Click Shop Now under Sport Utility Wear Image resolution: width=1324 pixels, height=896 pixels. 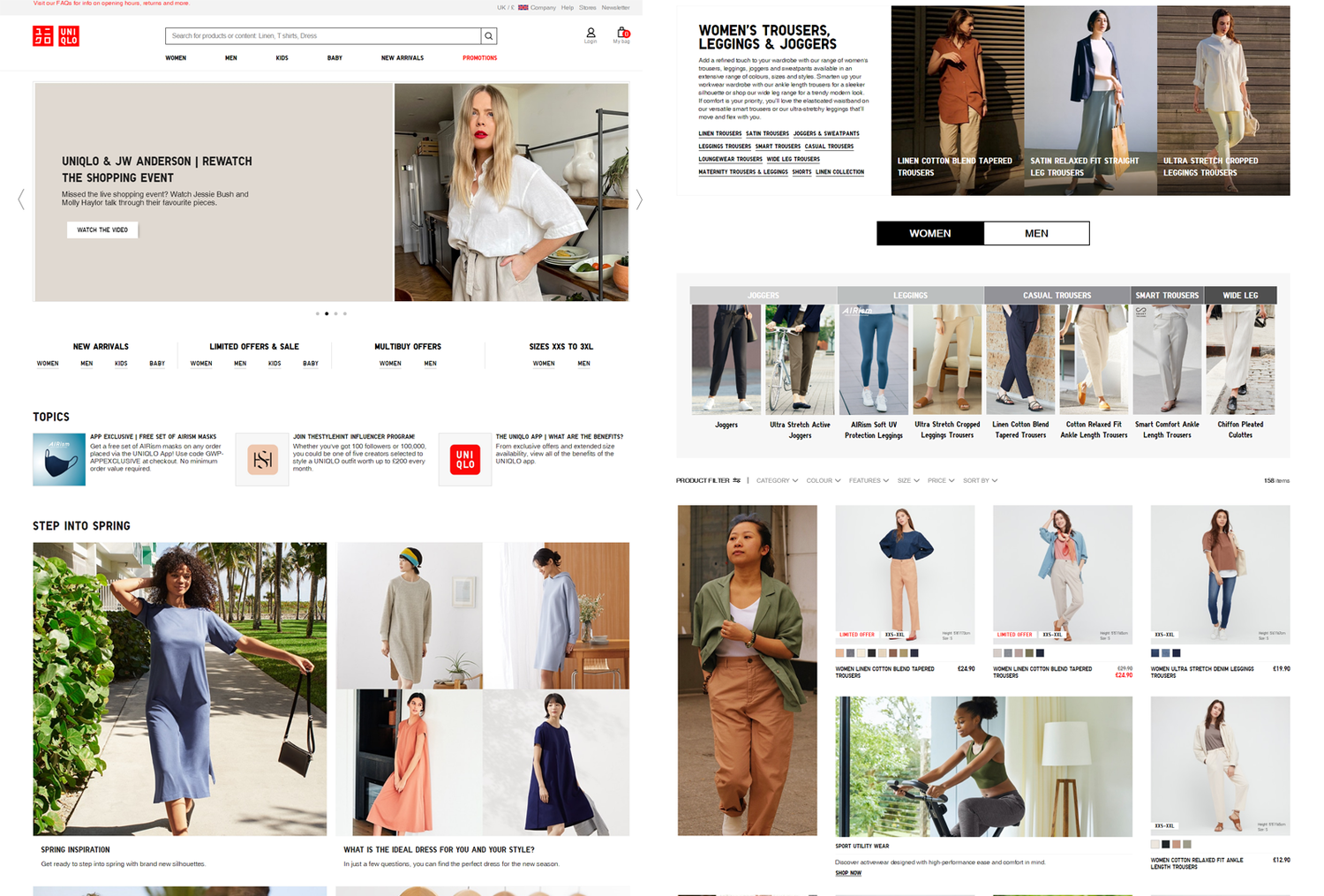click(848, 873)
